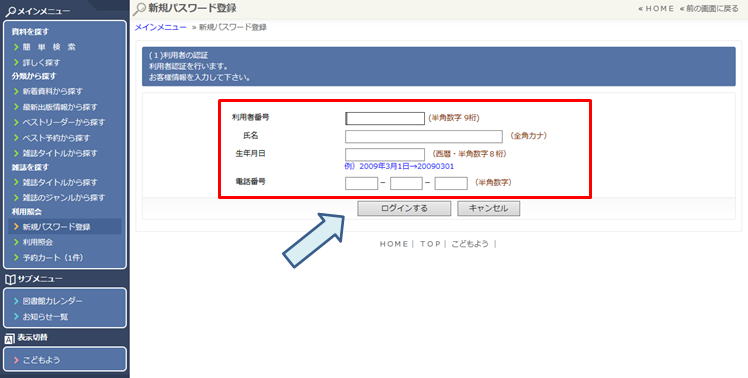The height and width of the screenshot is (378, 748).
Task: Click the キャンセル button
Action: coord(488,209)
